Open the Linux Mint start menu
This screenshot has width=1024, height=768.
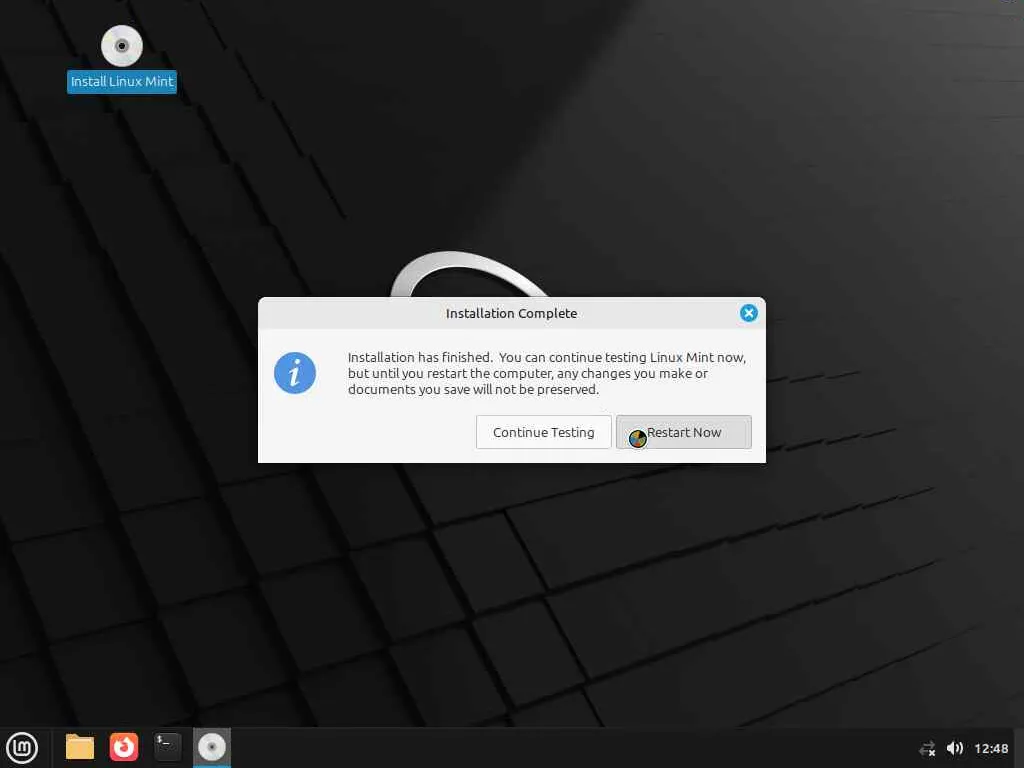22,748
